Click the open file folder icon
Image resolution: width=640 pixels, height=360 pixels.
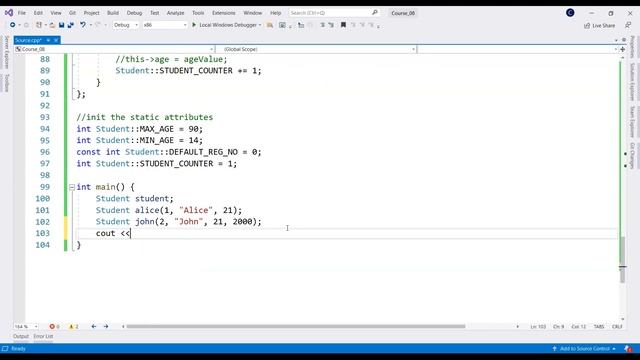(52, 25)
